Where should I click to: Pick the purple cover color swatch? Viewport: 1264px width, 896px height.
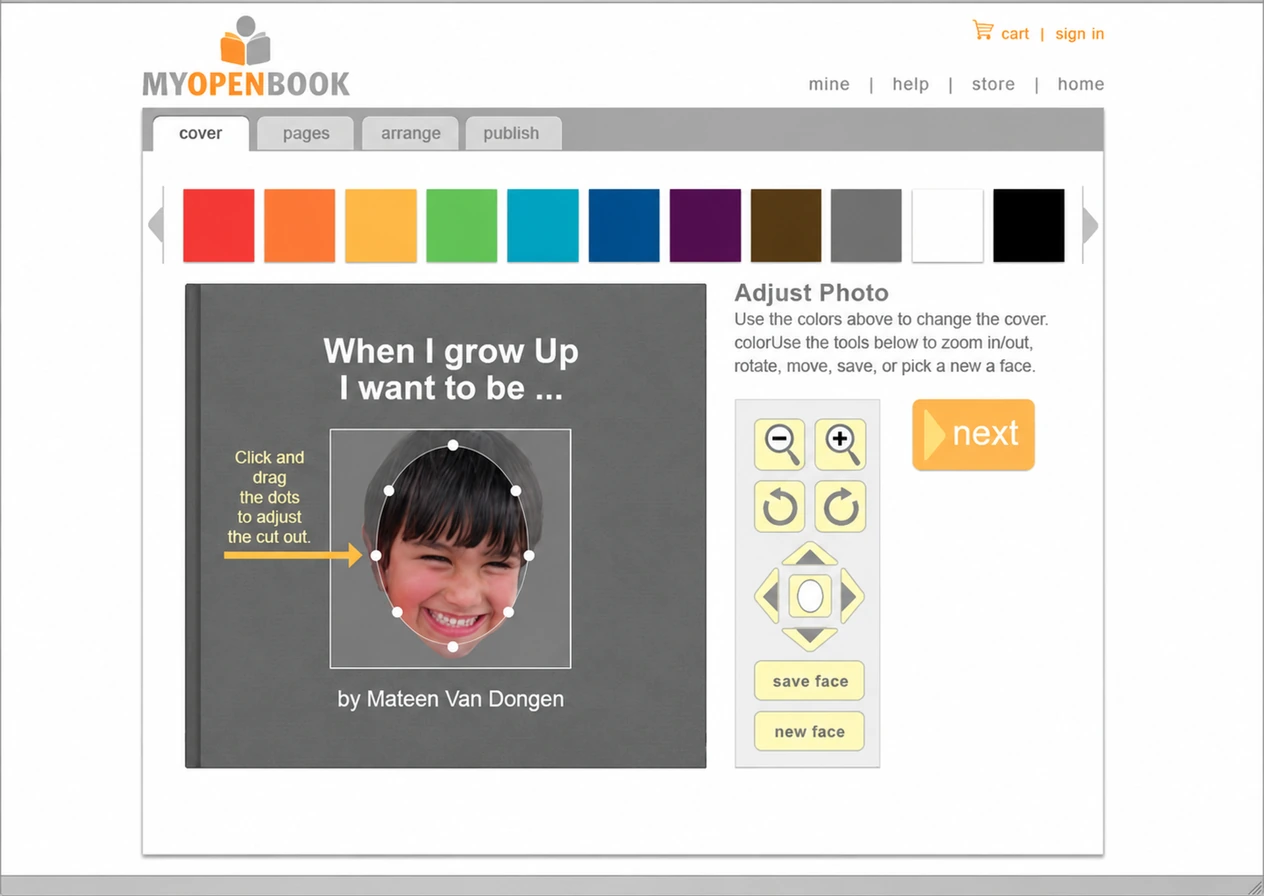[x=705, y=226]
